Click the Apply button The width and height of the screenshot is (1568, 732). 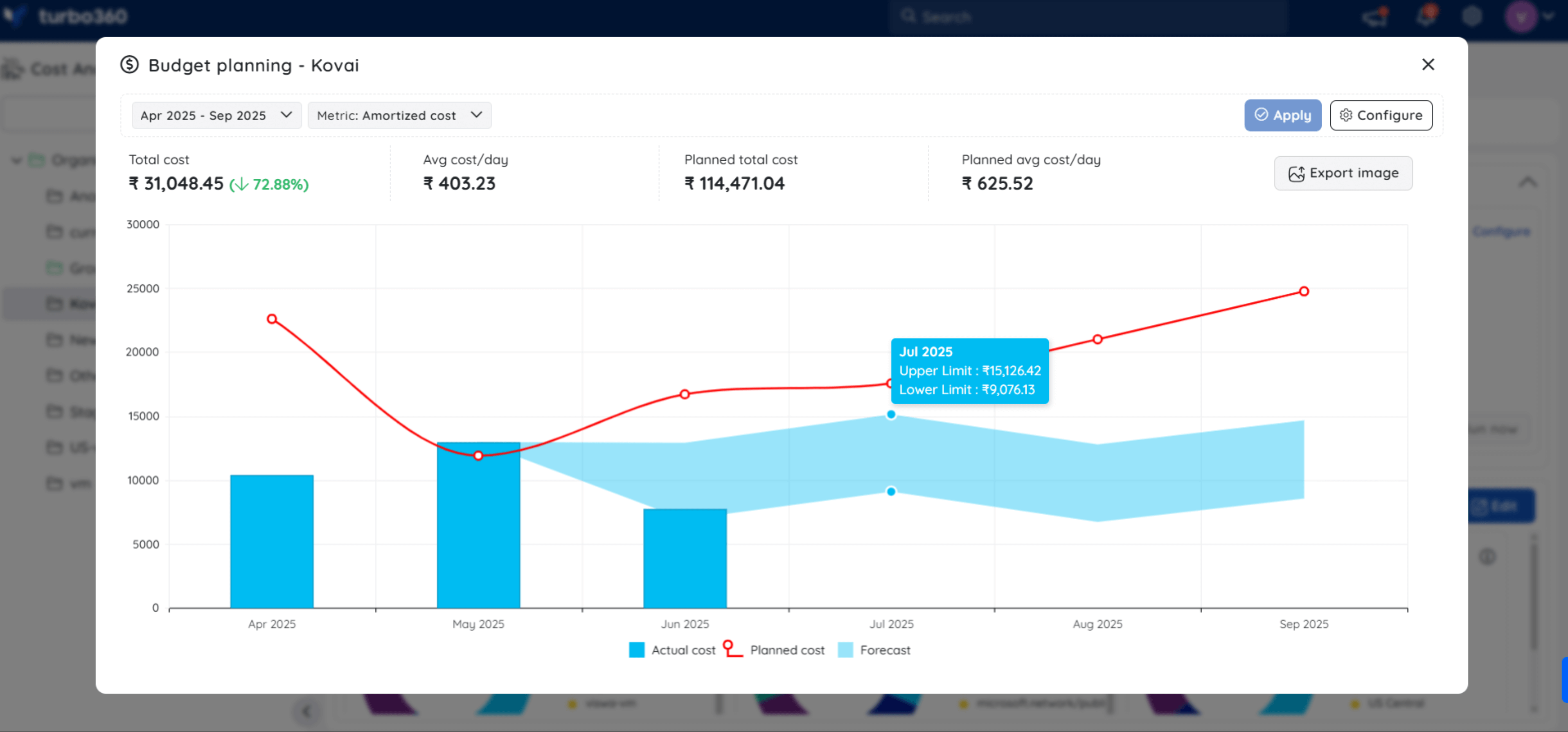click(1282, 115)
